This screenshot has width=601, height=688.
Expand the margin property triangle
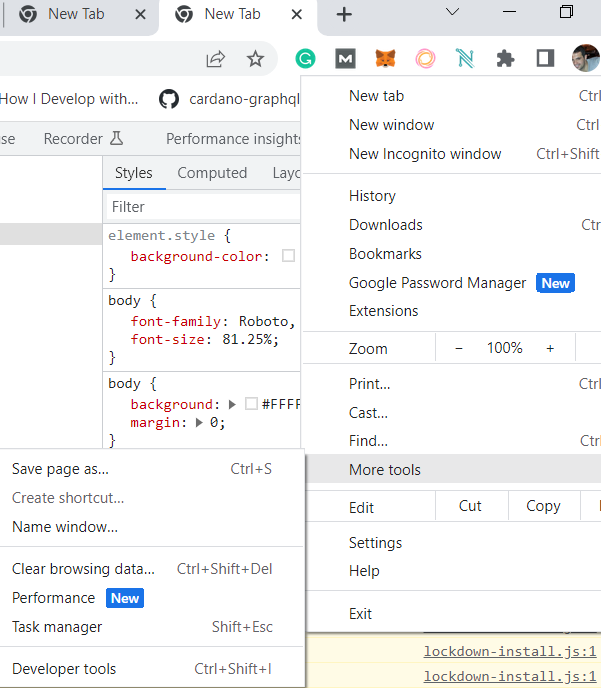click(199, 423)
